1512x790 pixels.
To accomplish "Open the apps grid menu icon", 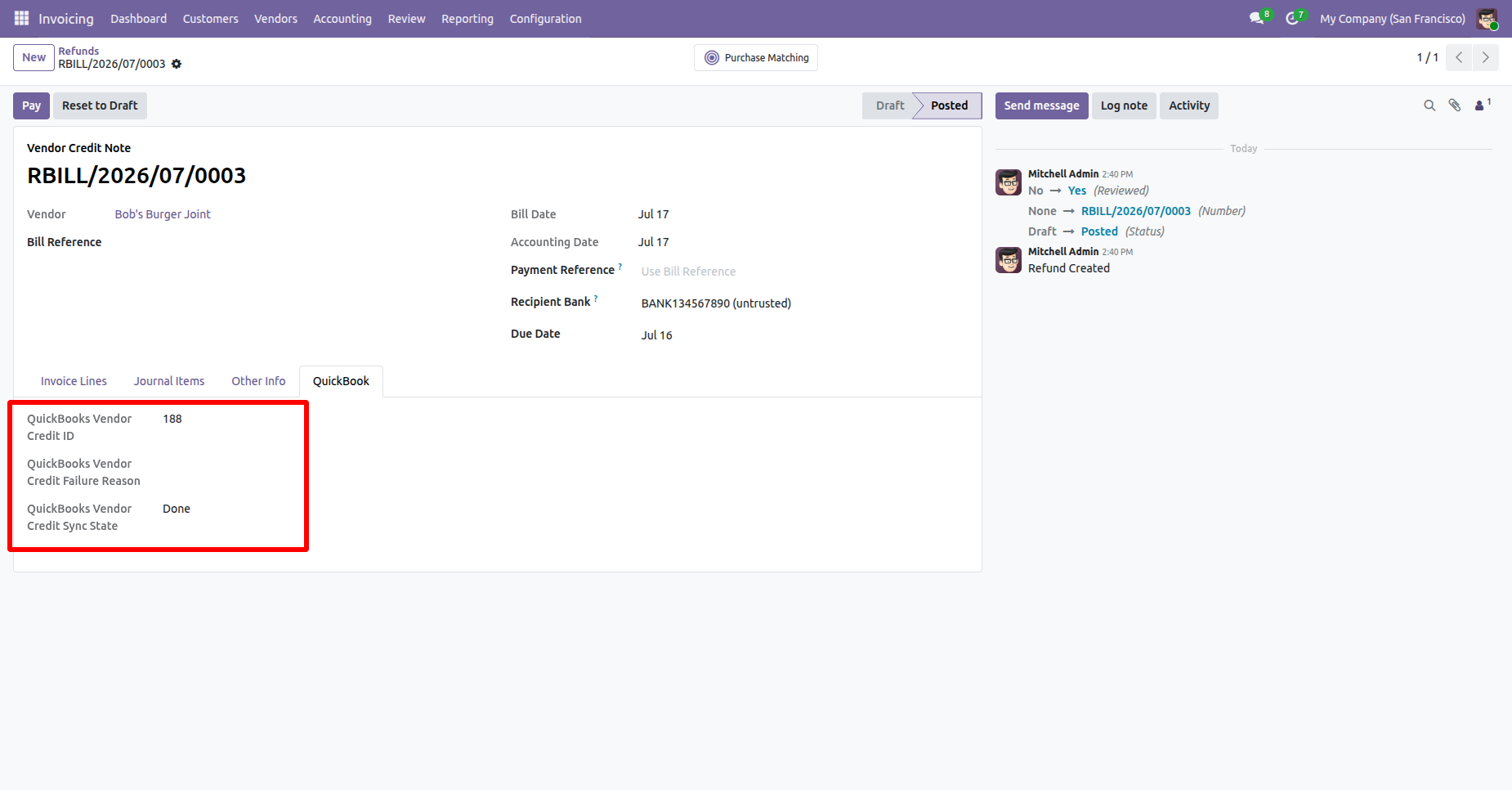I will [21, 18].
